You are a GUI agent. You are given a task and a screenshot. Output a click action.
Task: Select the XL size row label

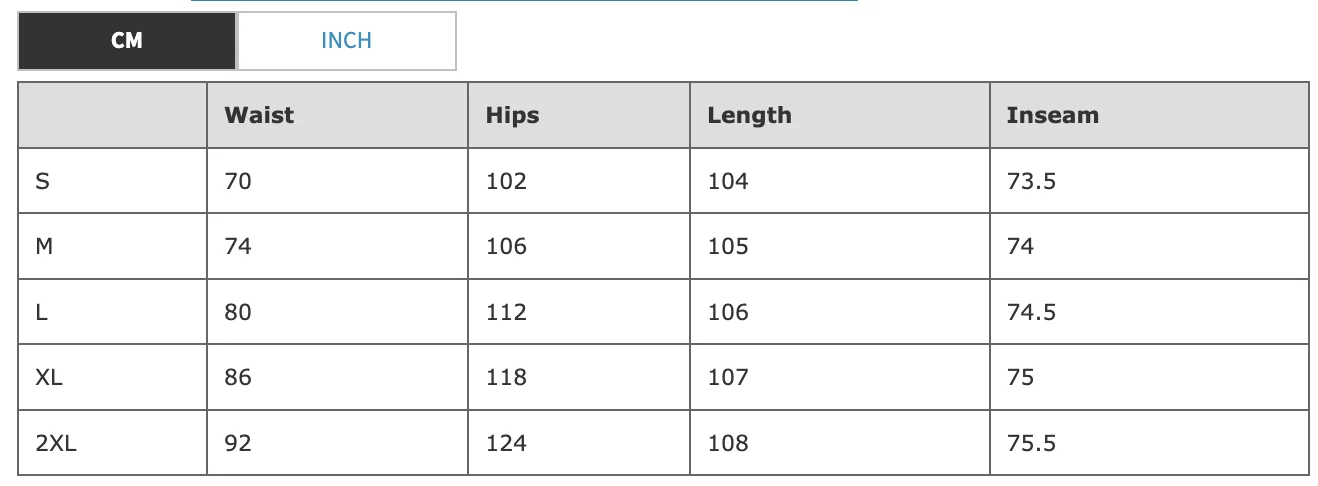click(x=49, y=377)
